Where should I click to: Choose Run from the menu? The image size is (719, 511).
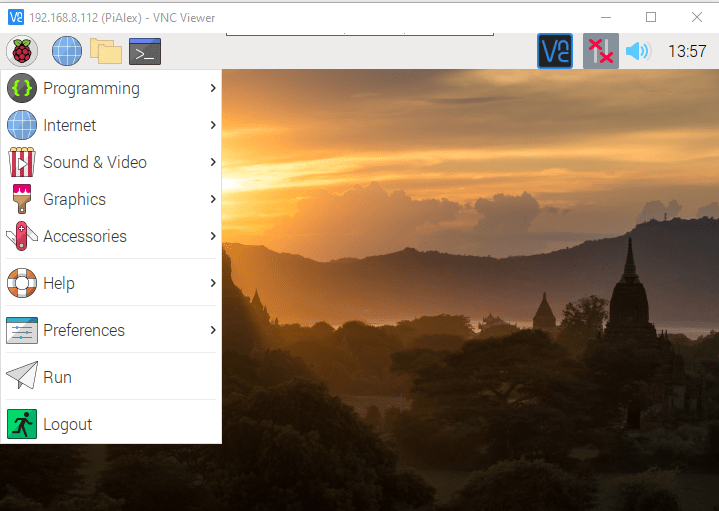(111, 377)
